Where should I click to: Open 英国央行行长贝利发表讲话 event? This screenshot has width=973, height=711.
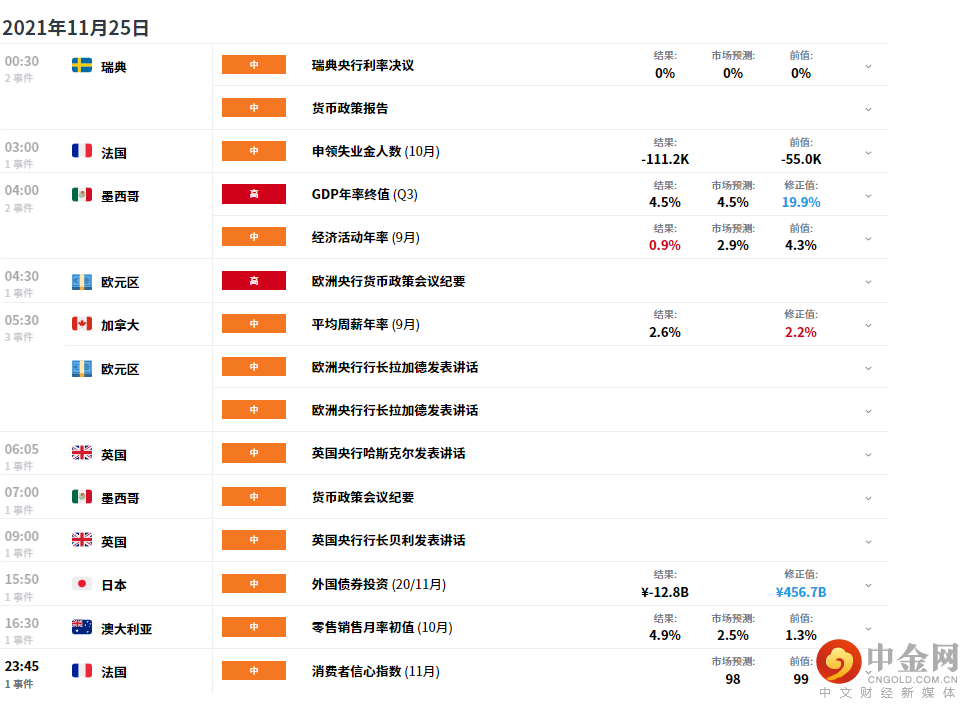point(388,540)
